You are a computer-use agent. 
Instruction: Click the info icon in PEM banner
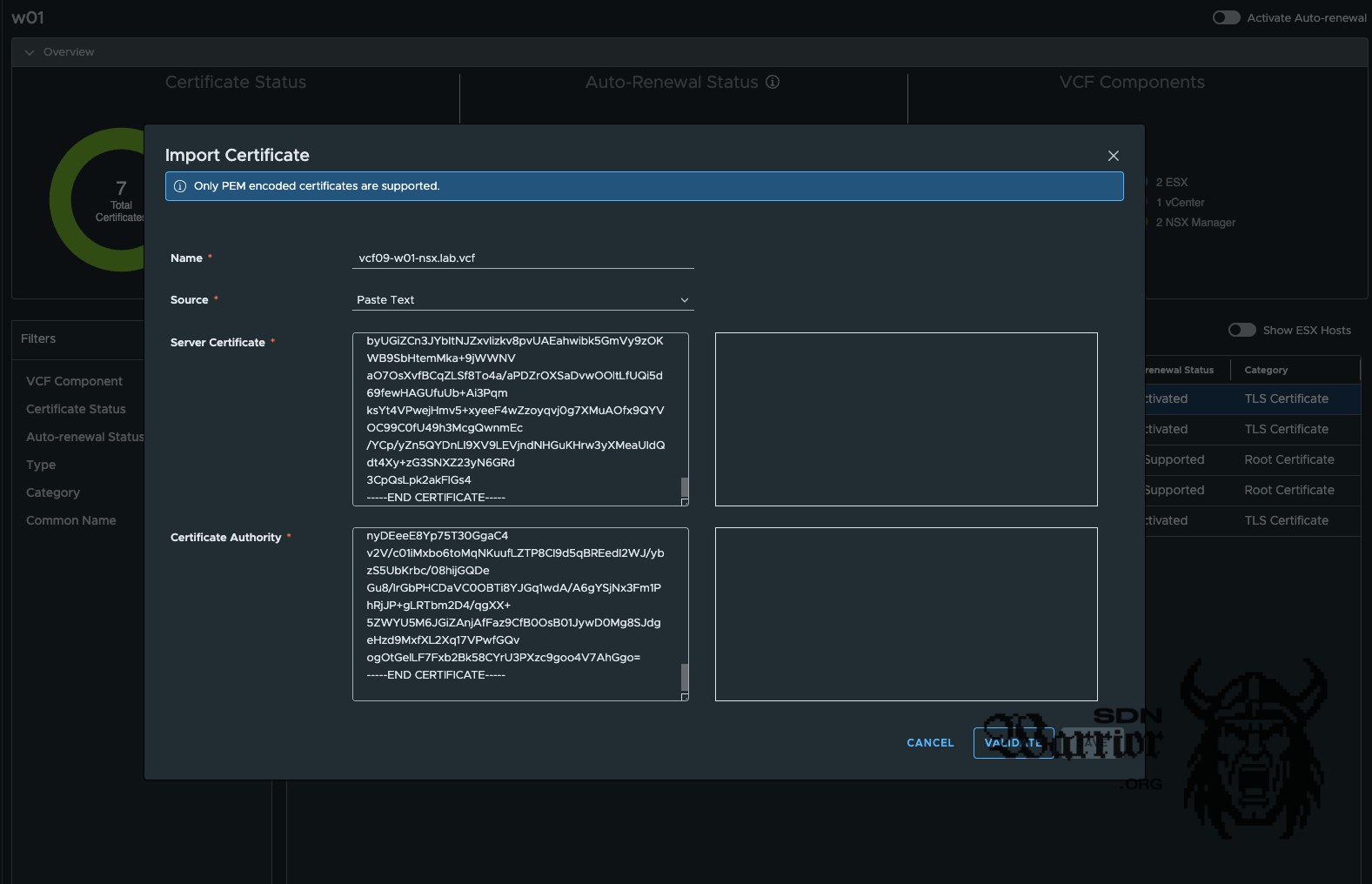(x=180, y=186)
